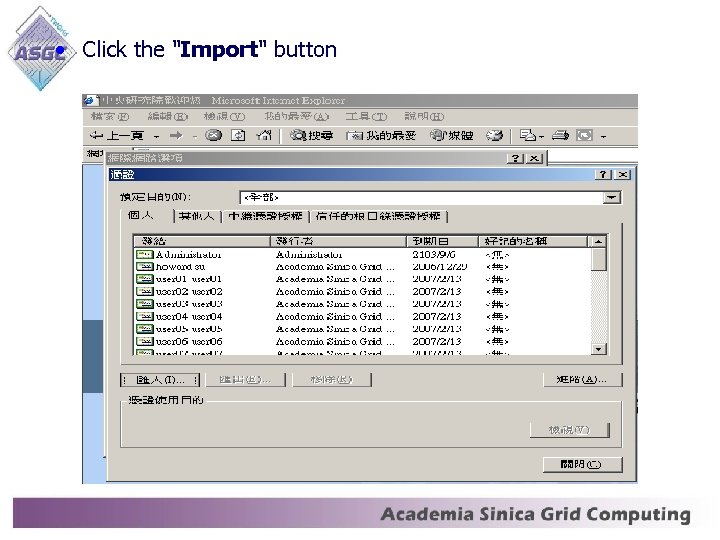Click certificate icon of the user01 row
The width and height of the screenshot is (720, 540).
pos(145,279)
